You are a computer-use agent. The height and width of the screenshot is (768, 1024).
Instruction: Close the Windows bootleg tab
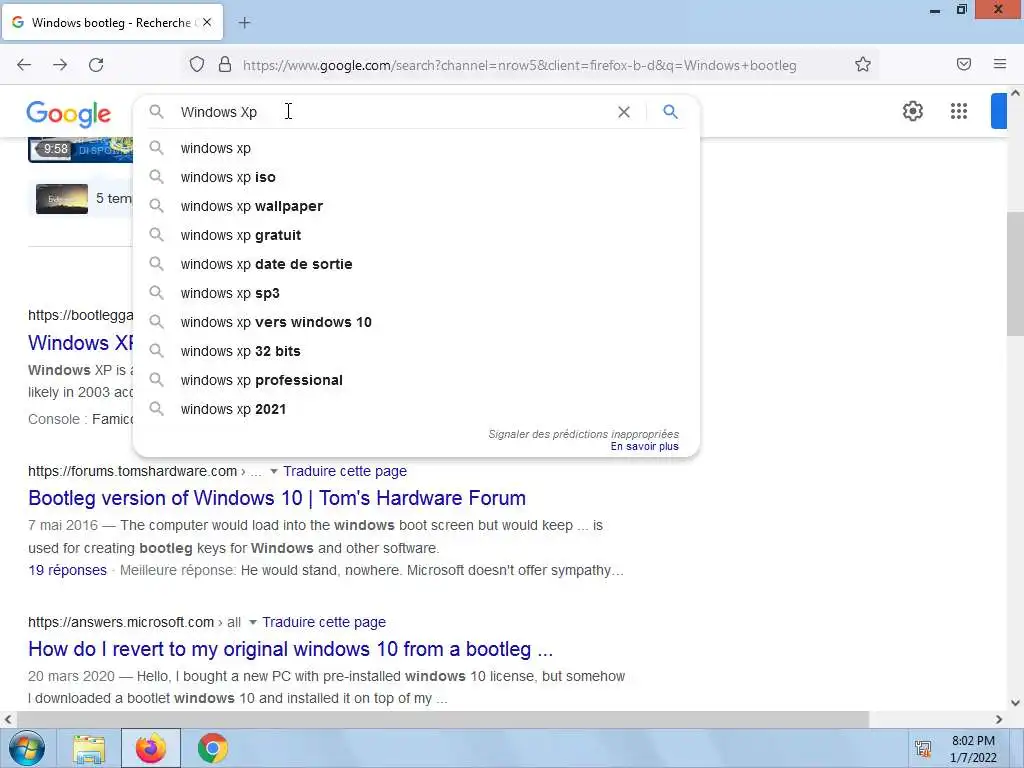pyautogui.click(x=207, y=22)
